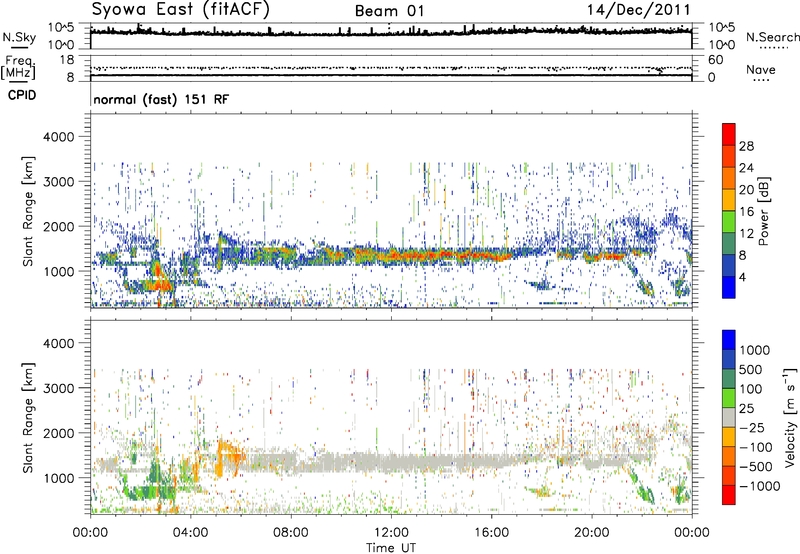
Task: Click the "Syowa East (fitACF)" plot title
Action: click(x=181, y=10)
